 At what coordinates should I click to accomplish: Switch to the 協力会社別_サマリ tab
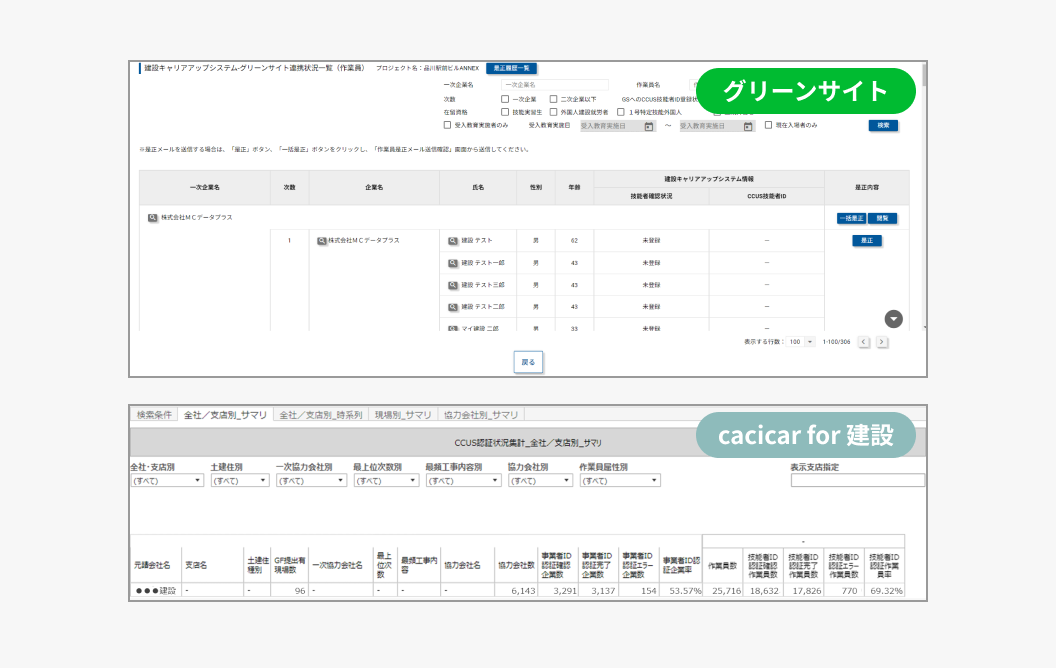pos(481,415)
